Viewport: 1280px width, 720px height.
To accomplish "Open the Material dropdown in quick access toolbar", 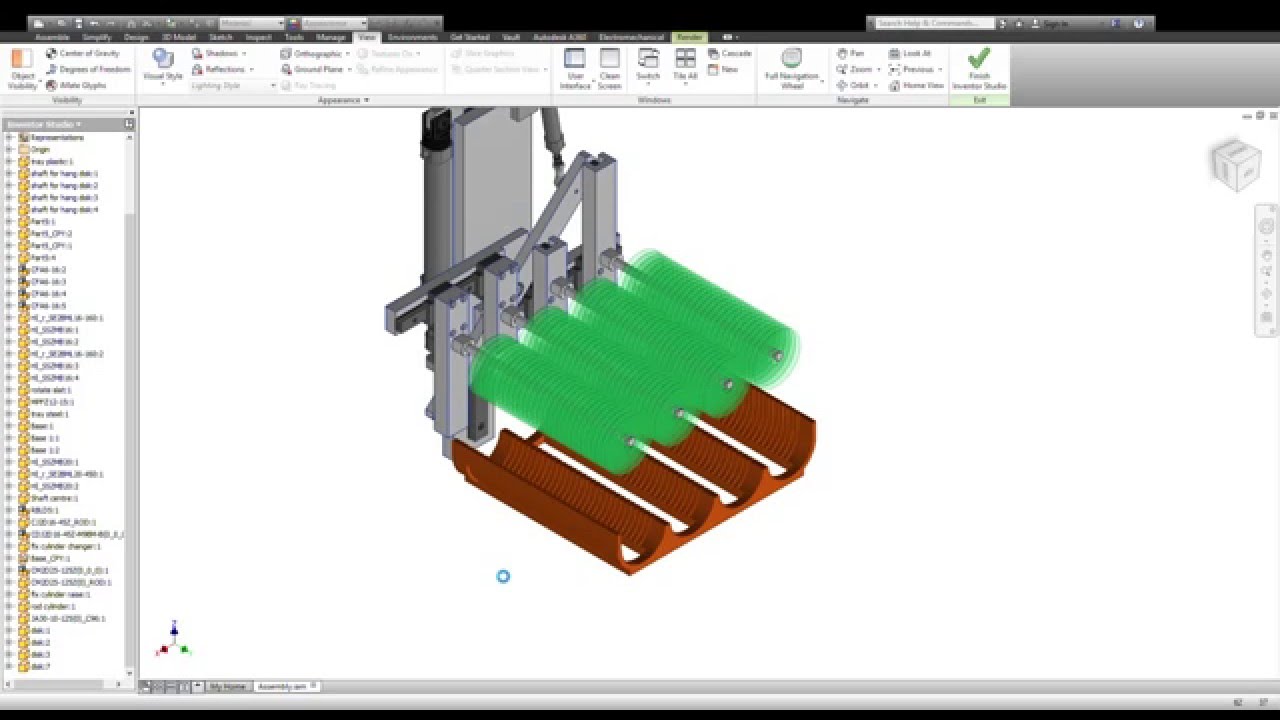I will click(x=251, y=23).
